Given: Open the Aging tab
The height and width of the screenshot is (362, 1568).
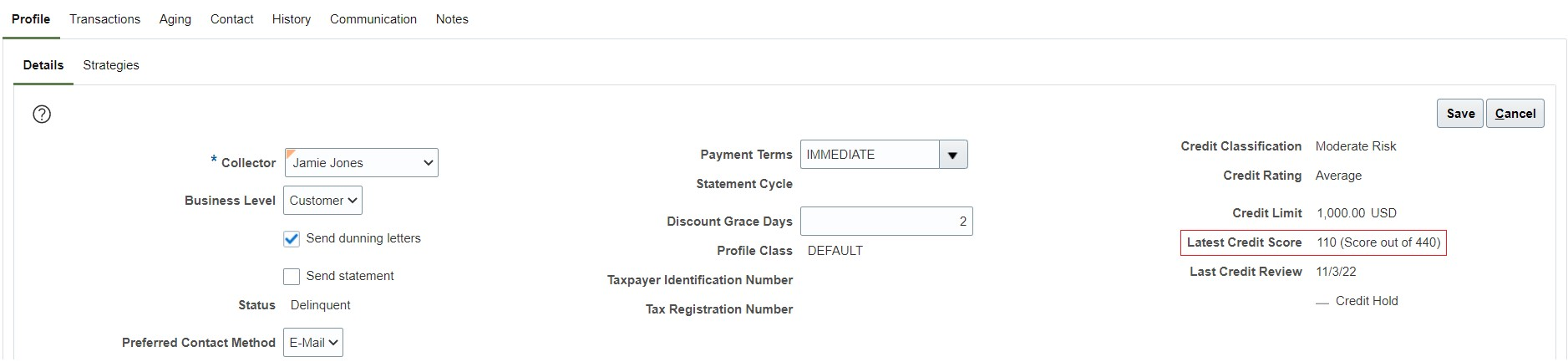Looking at the screenshot, I should coord(175,19).
